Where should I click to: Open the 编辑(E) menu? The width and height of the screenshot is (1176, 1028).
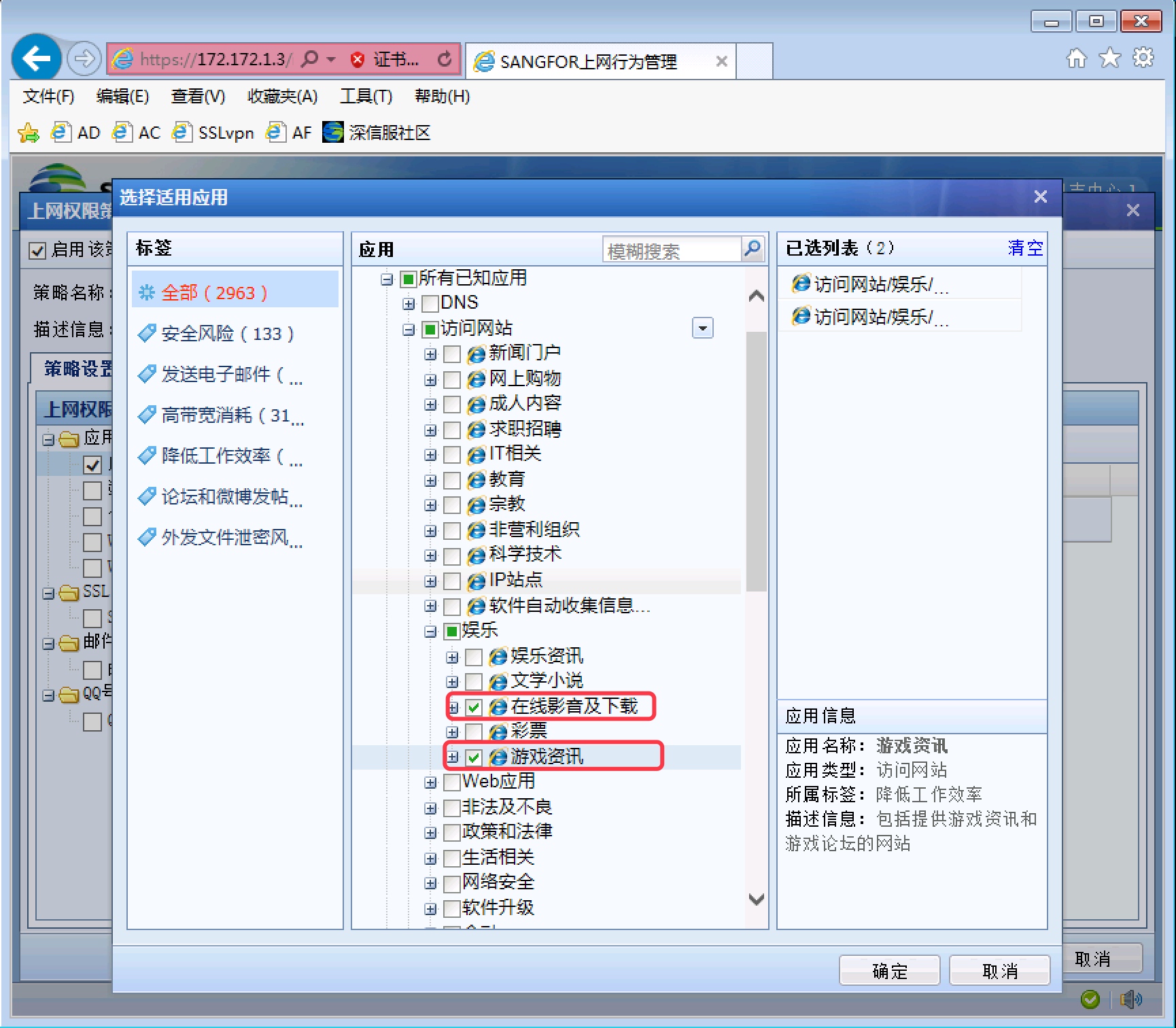tap(122, 97)
